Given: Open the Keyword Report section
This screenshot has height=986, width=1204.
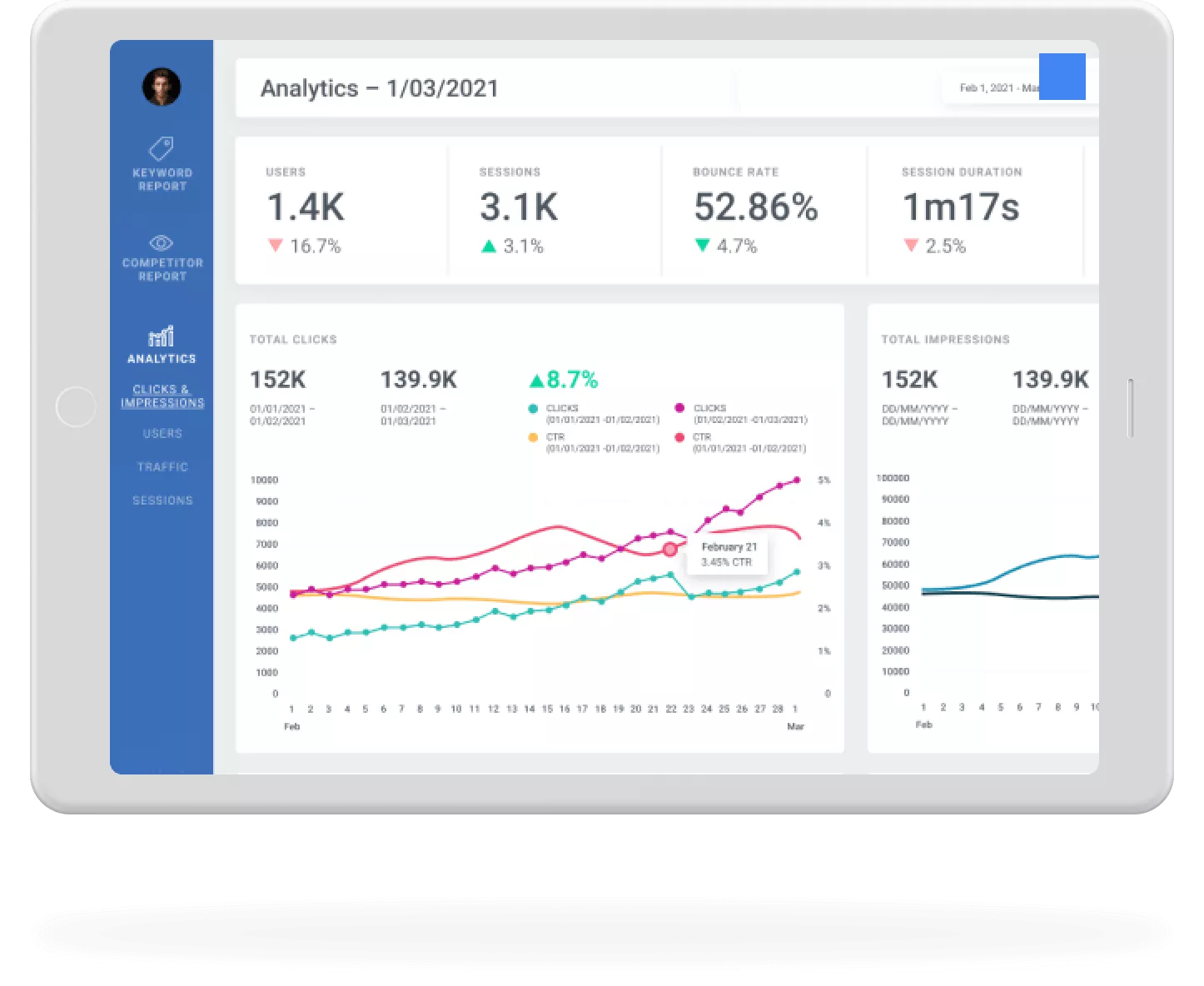Looking at the screenshot, I should tap(162, 179).
